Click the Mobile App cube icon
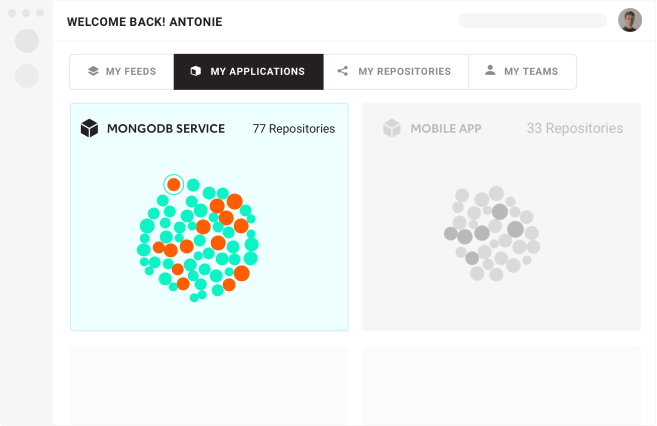 (x=392, y=128)
